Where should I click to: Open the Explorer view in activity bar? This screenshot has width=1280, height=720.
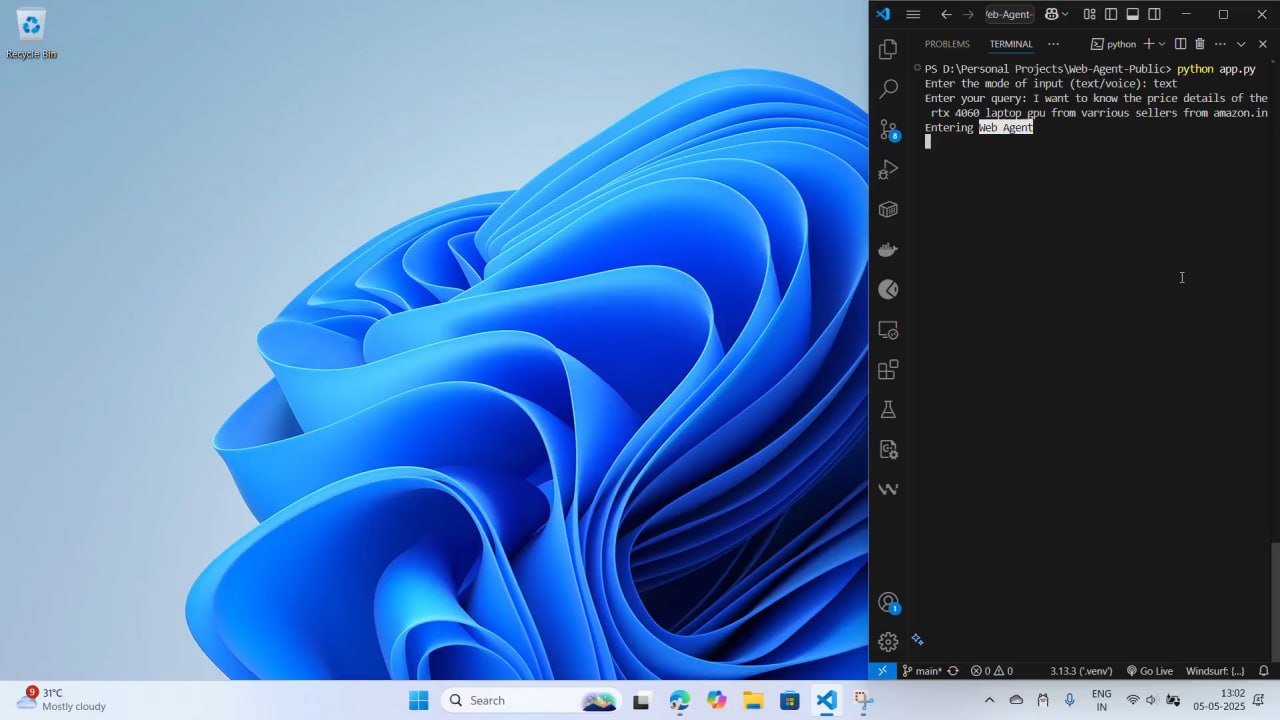pyautogui.click(x=887, y=49)
